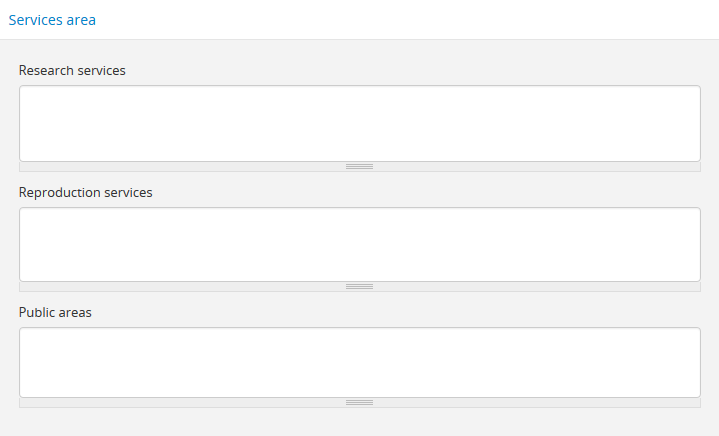This screenshot has height=436, width=719.
Task: Click the Services area section heading
Action: (52, 19)
